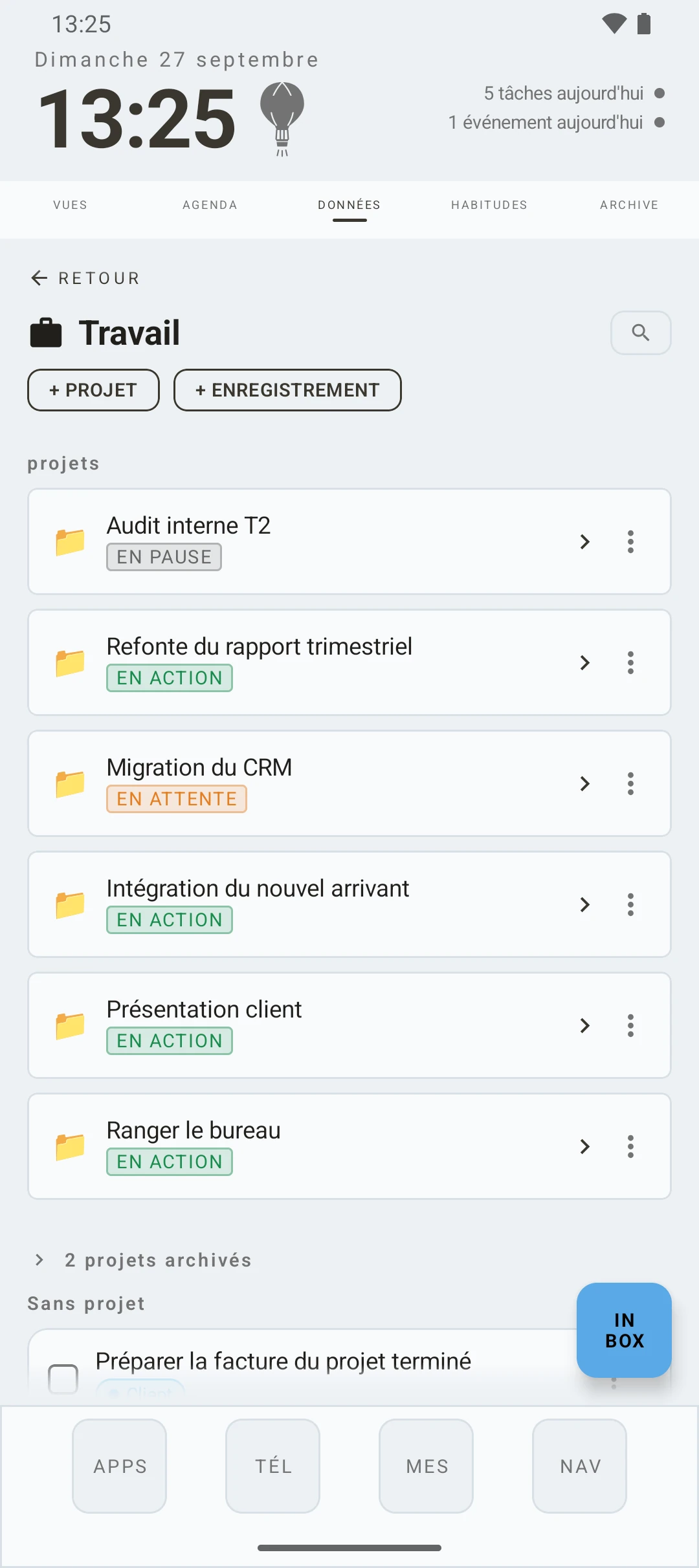
Task: Tap the battery status icon
Action: pyautogui.click(x=644, y=24)
